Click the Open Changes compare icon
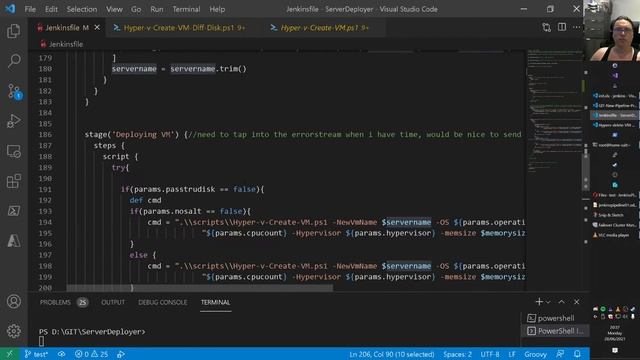Screen dimensions: 640x360 coord(546,27)
